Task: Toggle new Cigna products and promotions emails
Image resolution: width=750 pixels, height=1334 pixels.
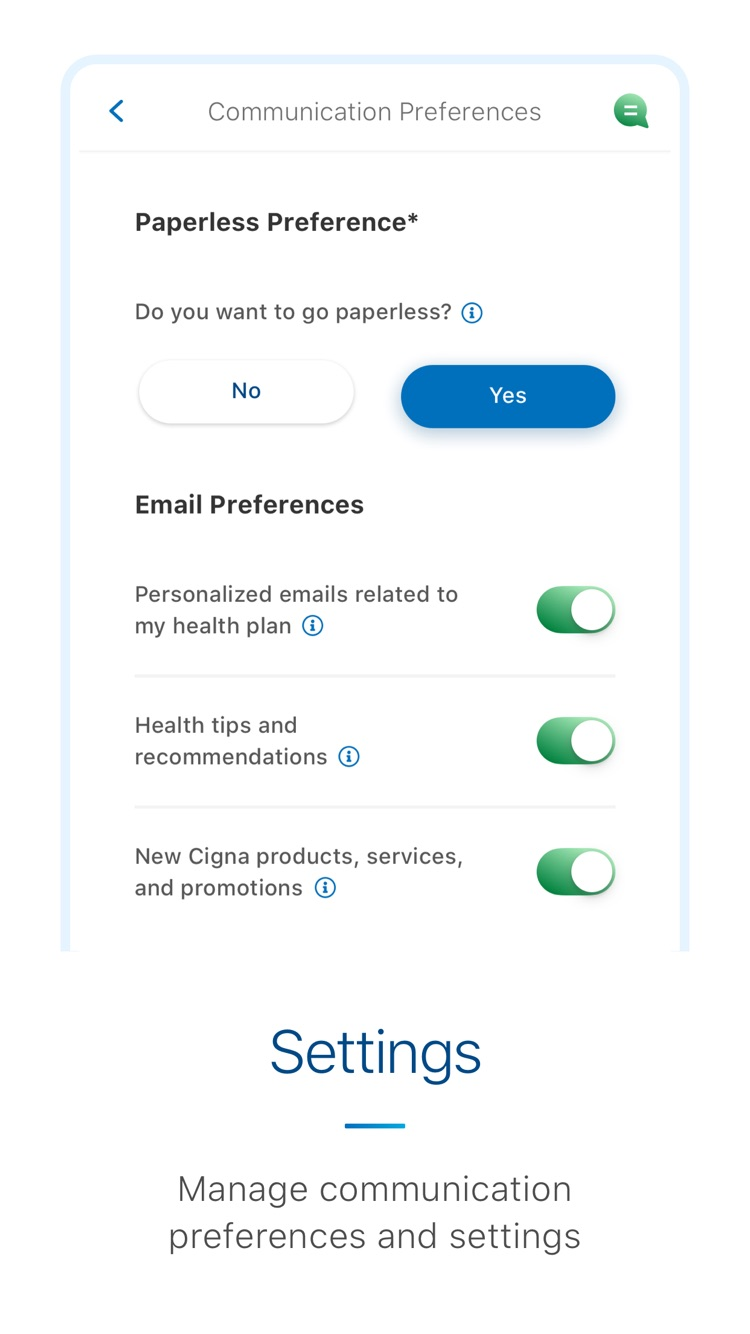Action: (x=575, y=871)
